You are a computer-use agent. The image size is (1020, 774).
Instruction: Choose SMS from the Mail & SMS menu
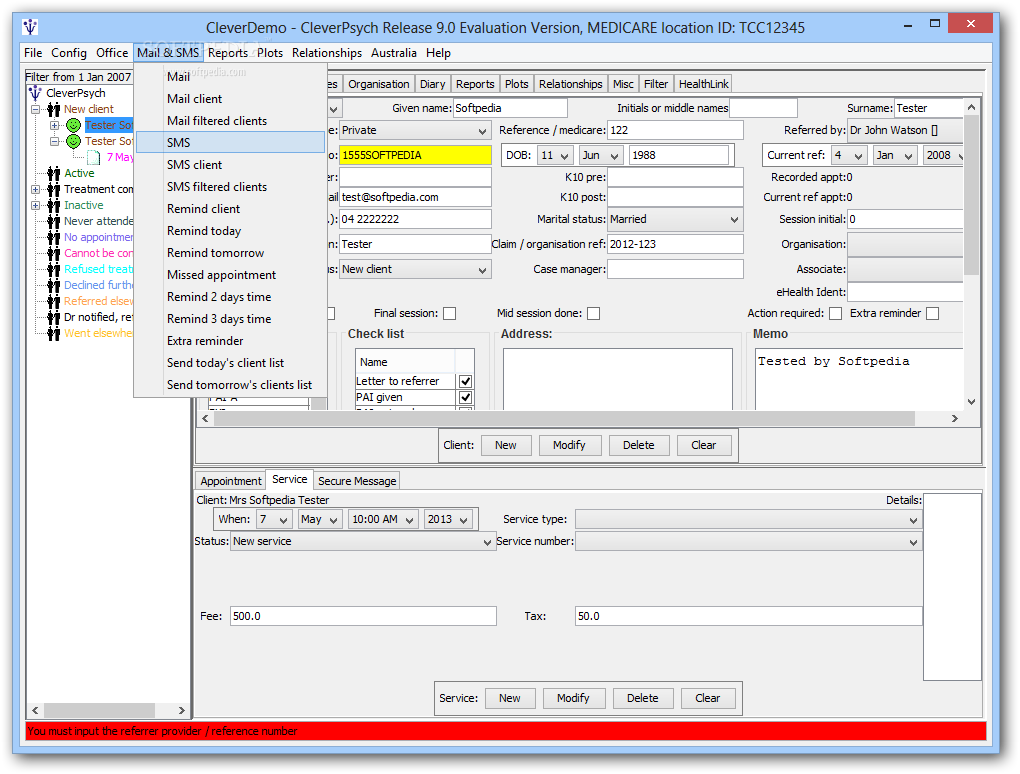click(230, 142)
